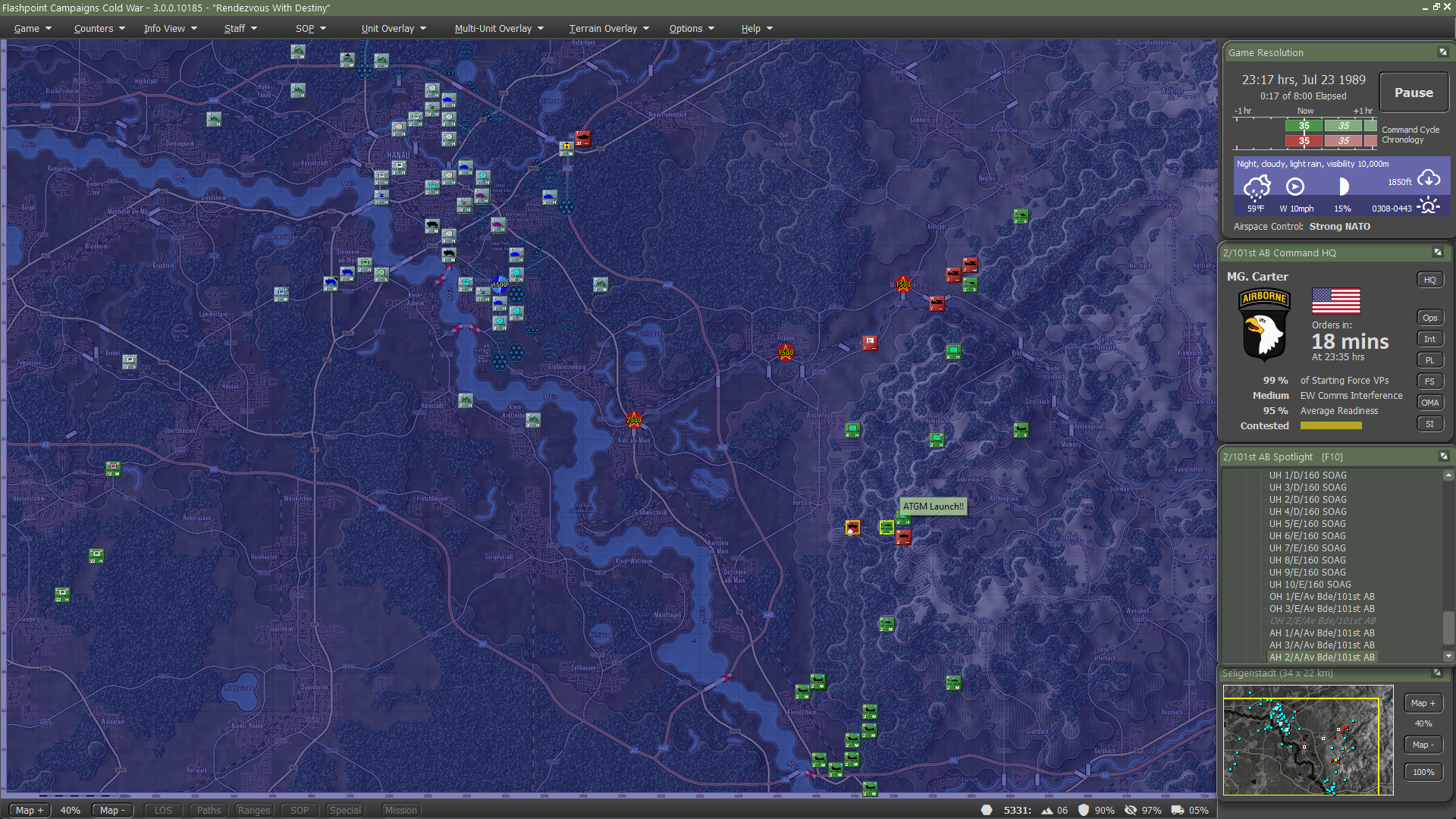This screenshot has width=1456, height=819.
Task: Click the wind direction compass icon
Action: (x=1295, y=187)
